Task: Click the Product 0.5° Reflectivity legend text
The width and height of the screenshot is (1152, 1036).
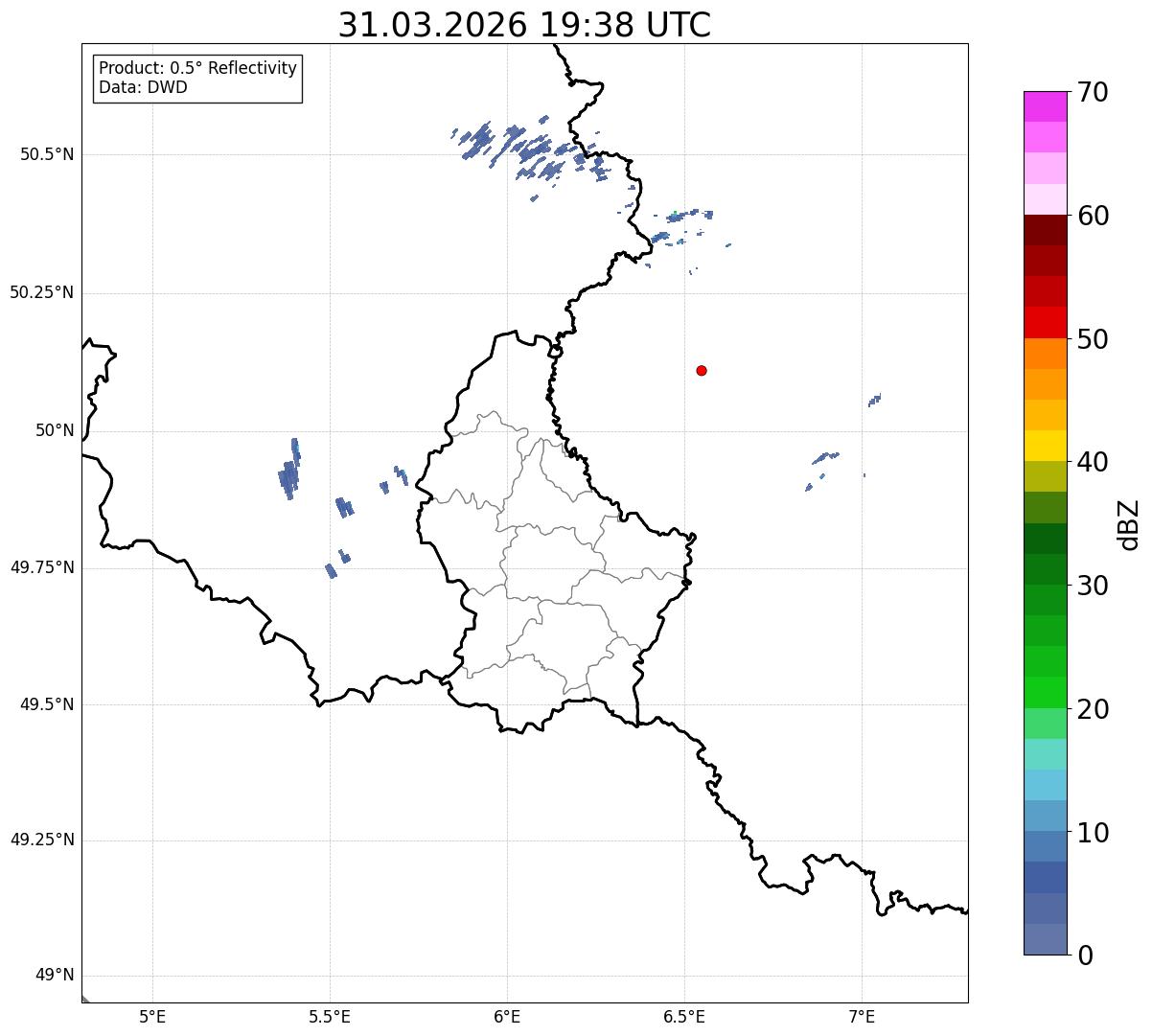Action: pos(197,68)
